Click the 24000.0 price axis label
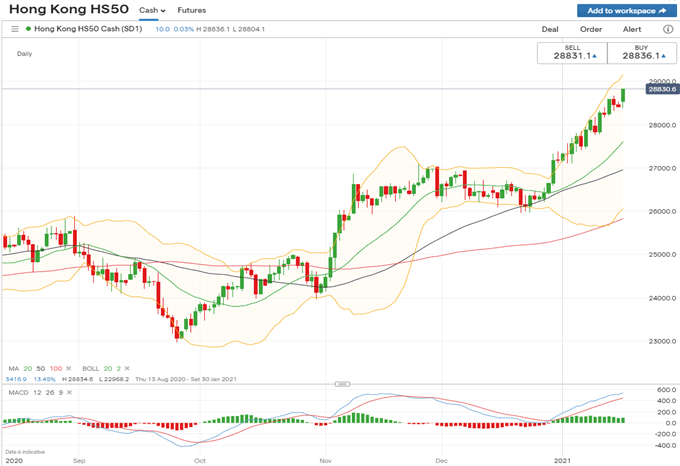Viewport: 680px width, 466px height. [662, 298]
